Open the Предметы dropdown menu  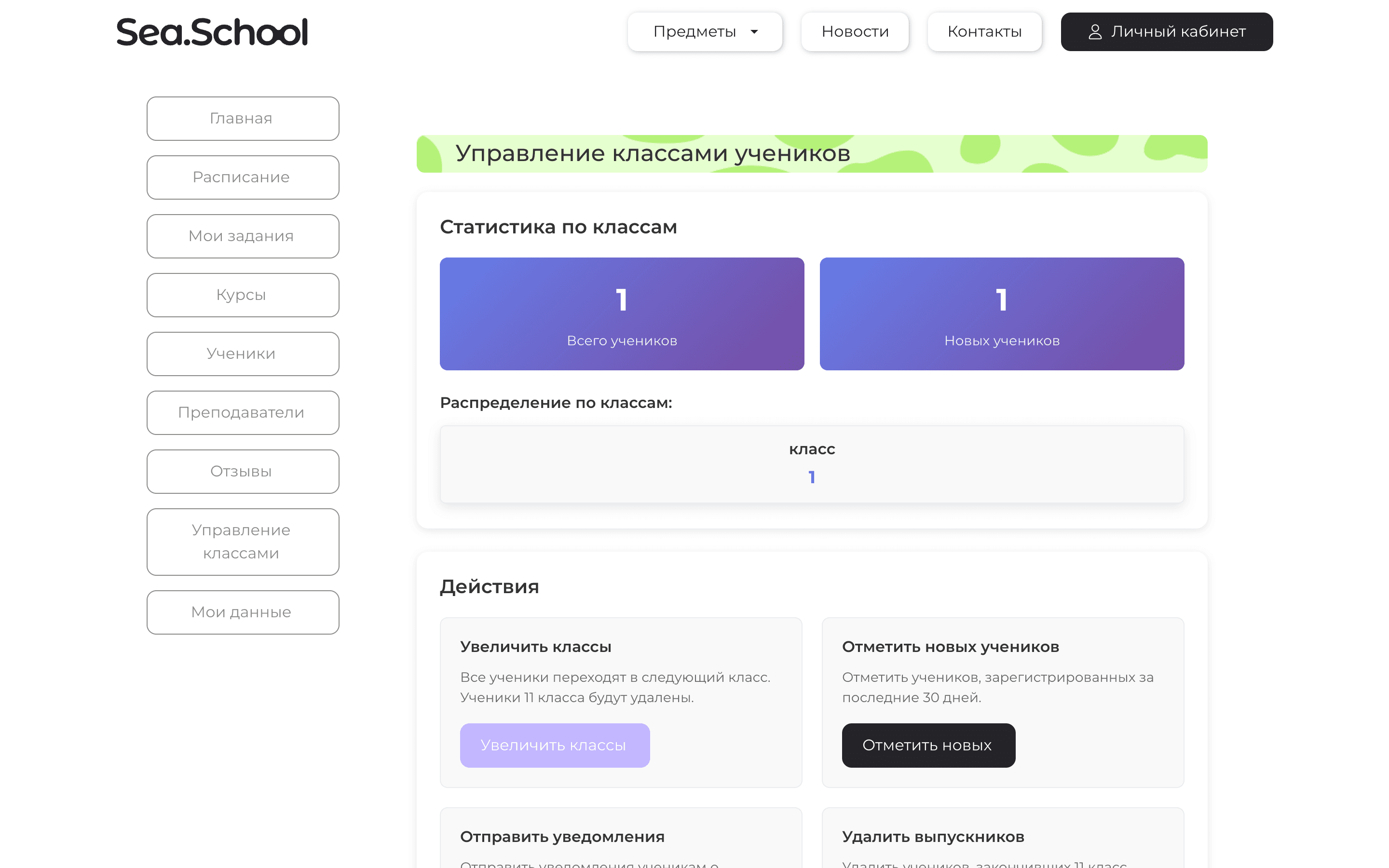pos(705,31)
